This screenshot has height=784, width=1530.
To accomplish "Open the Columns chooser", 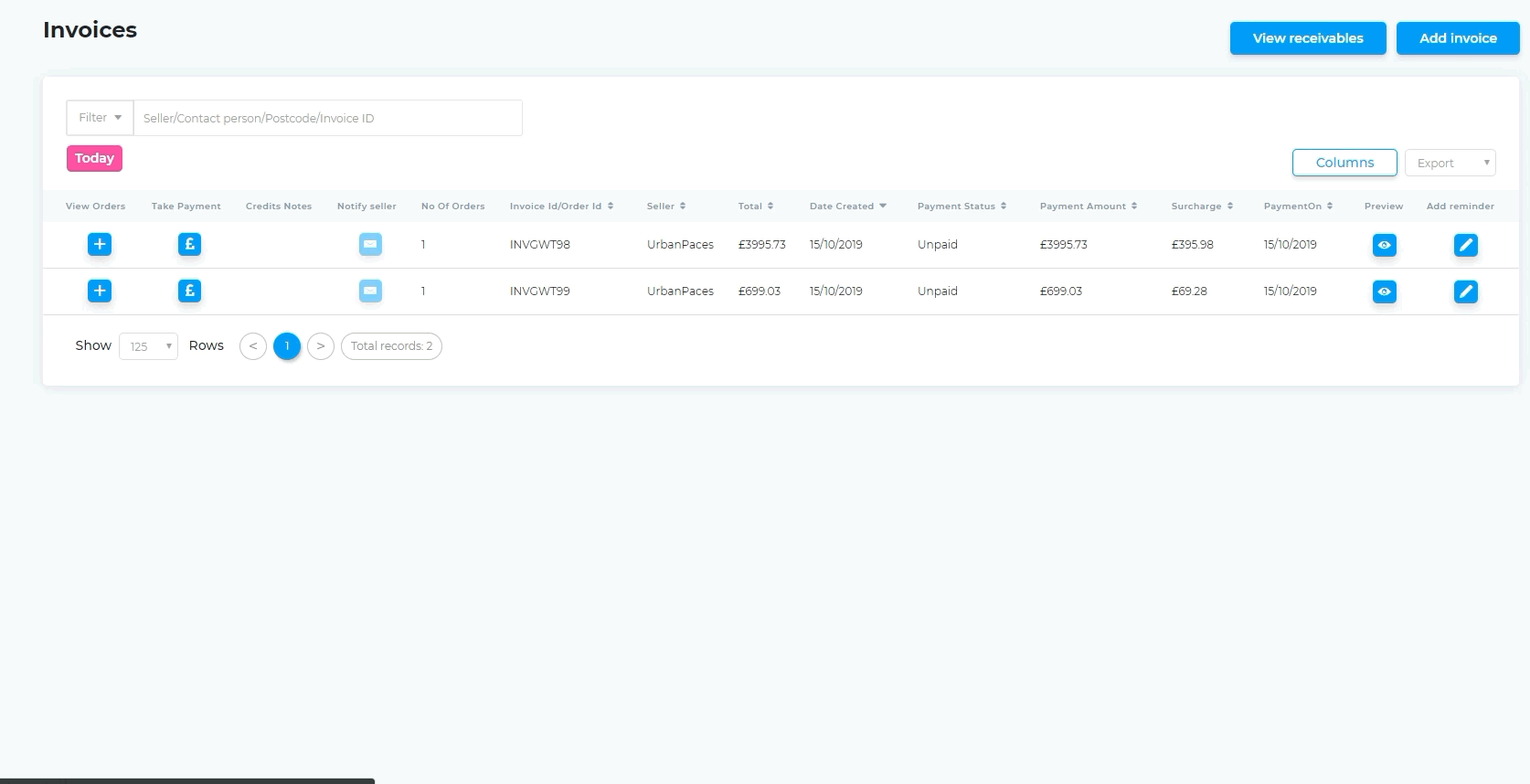I will (x=1344, y=163).
